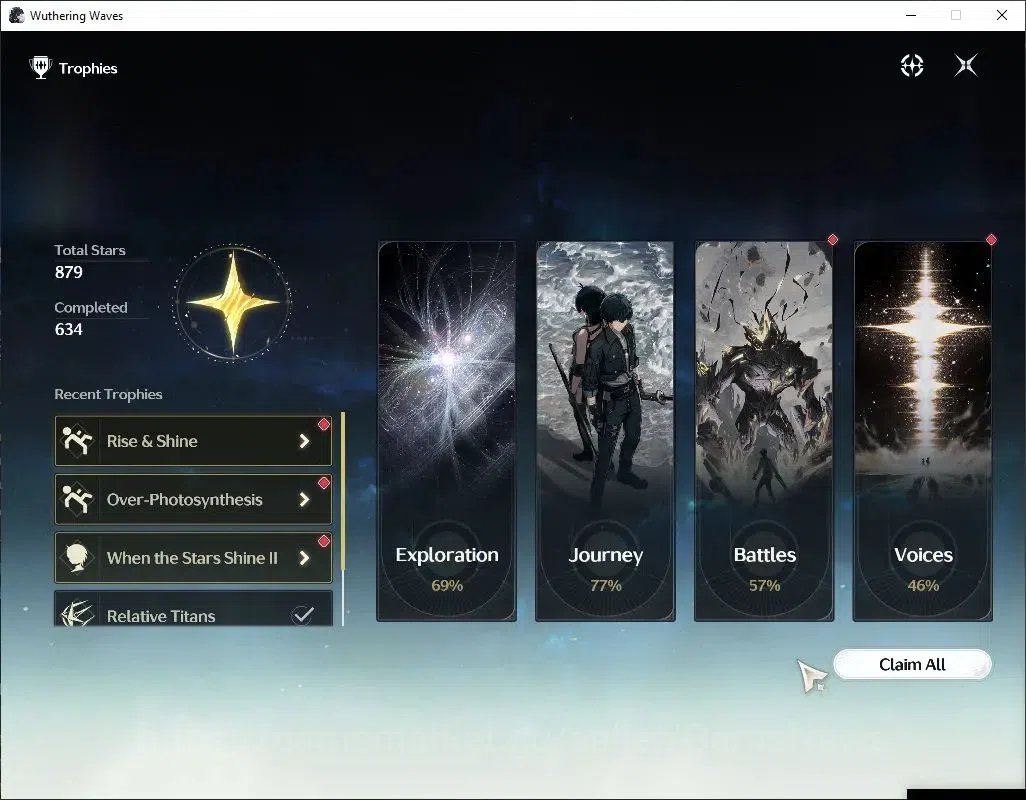Image resolution: width=1026 pixels, height=800 pixels.
Task: Click the Trophies title text
Action: coord(88,68)
